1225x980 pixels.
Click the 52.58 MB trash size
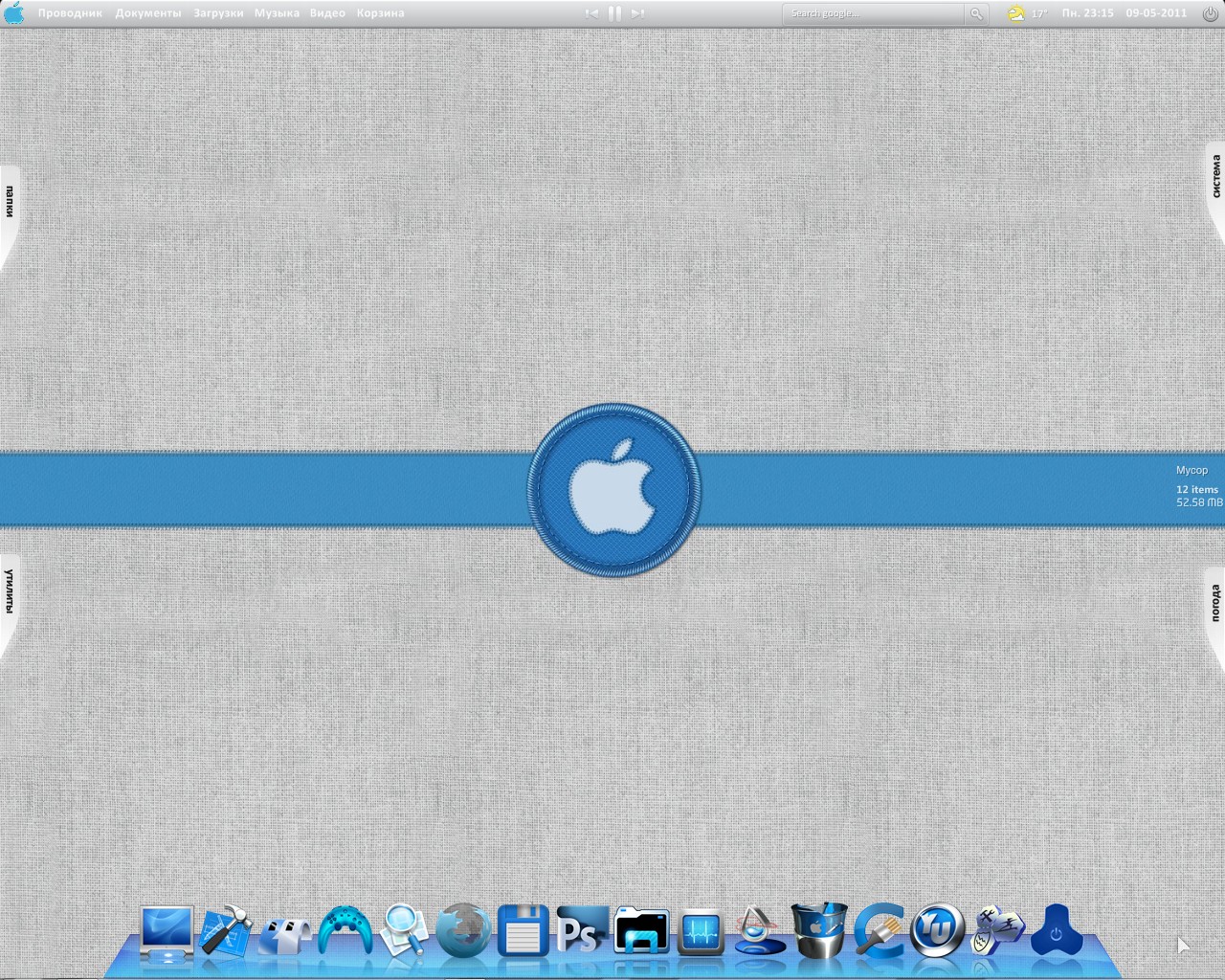click(1199, 502)
